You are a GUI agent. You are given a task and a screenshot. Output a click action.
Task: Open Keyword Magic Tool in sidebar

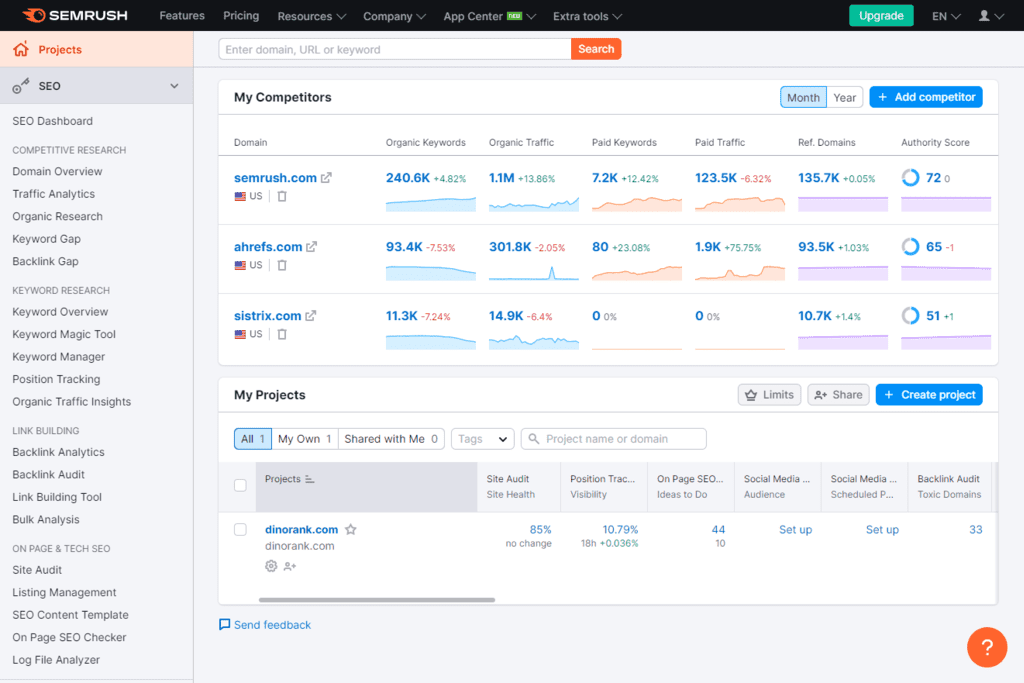[x=64, y=334]
